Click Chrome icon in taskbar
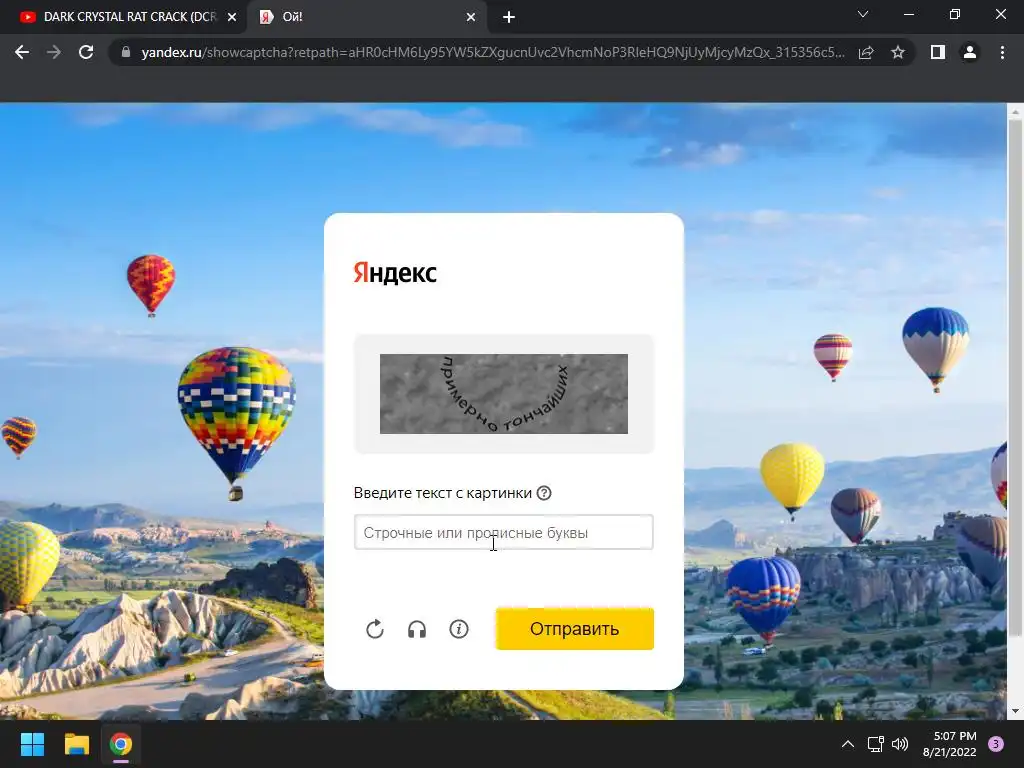1024x768 pixels. pyautogui.click(x=121, y=744)
